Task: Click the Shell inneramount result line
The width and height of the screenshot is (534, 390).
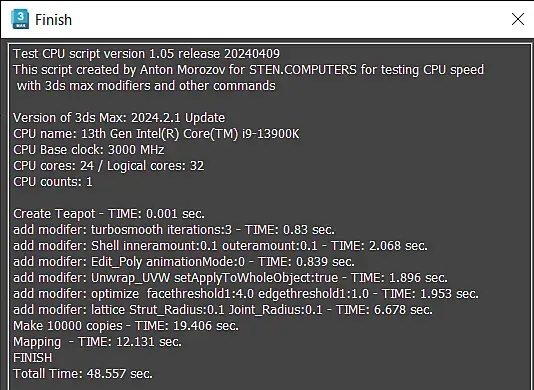Action: click(x=220, y=246)
